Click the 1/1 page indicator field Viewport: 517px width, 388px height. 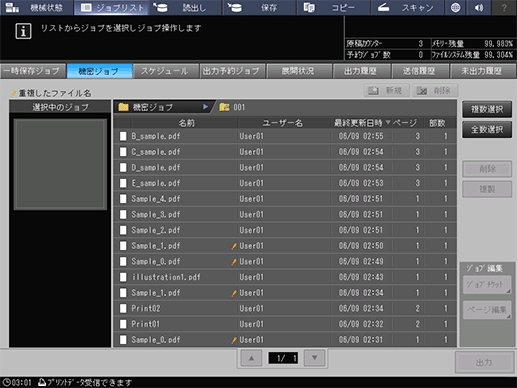click(283, 358)
